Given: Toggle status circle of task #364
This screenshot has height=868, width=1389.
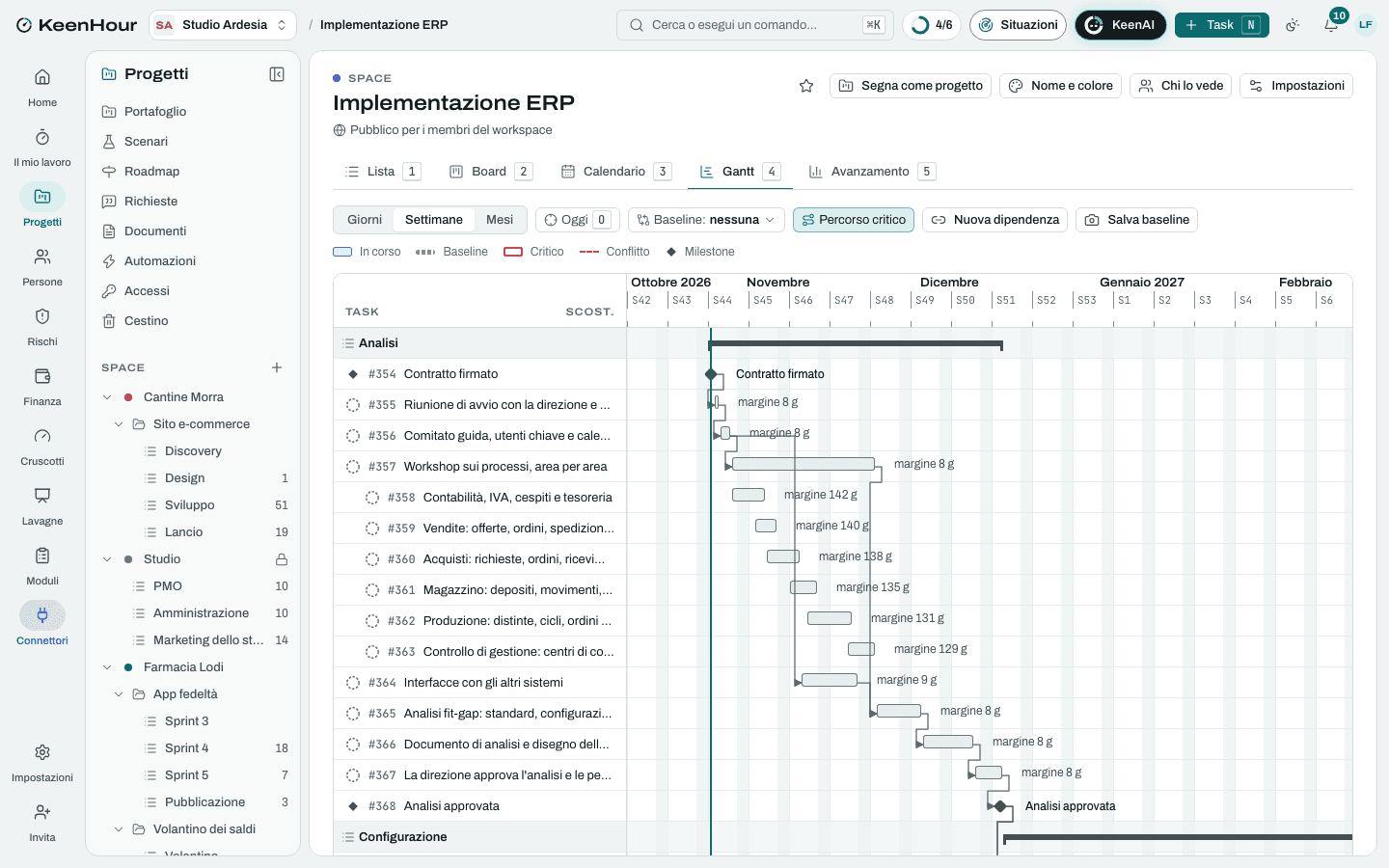Looking at the screenshot, I should 353,683.
